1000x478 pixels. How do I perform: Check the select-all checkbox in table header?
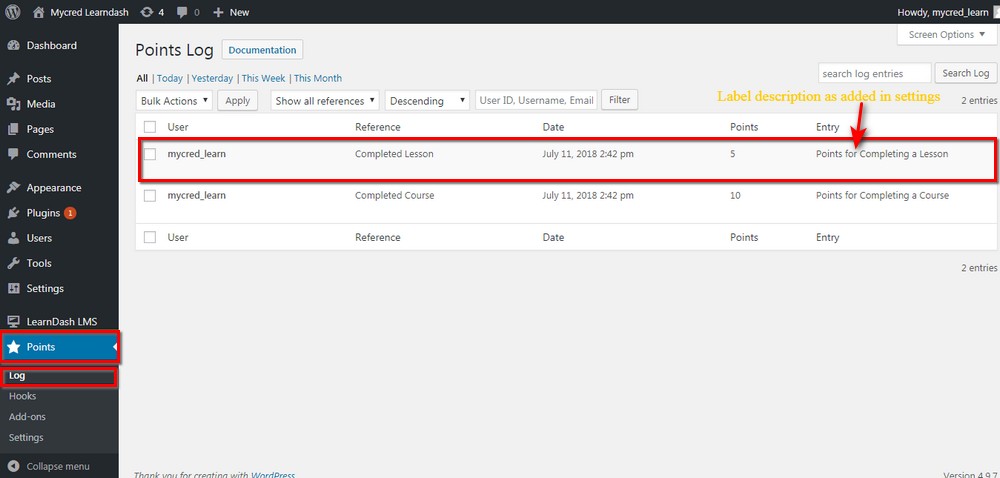point(150,127)
